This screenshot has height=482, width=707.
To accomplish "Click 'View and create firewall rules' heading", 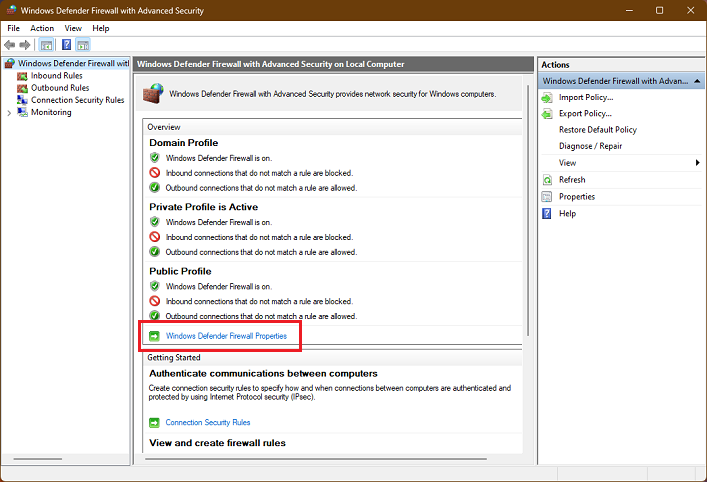I will (217, 443).
